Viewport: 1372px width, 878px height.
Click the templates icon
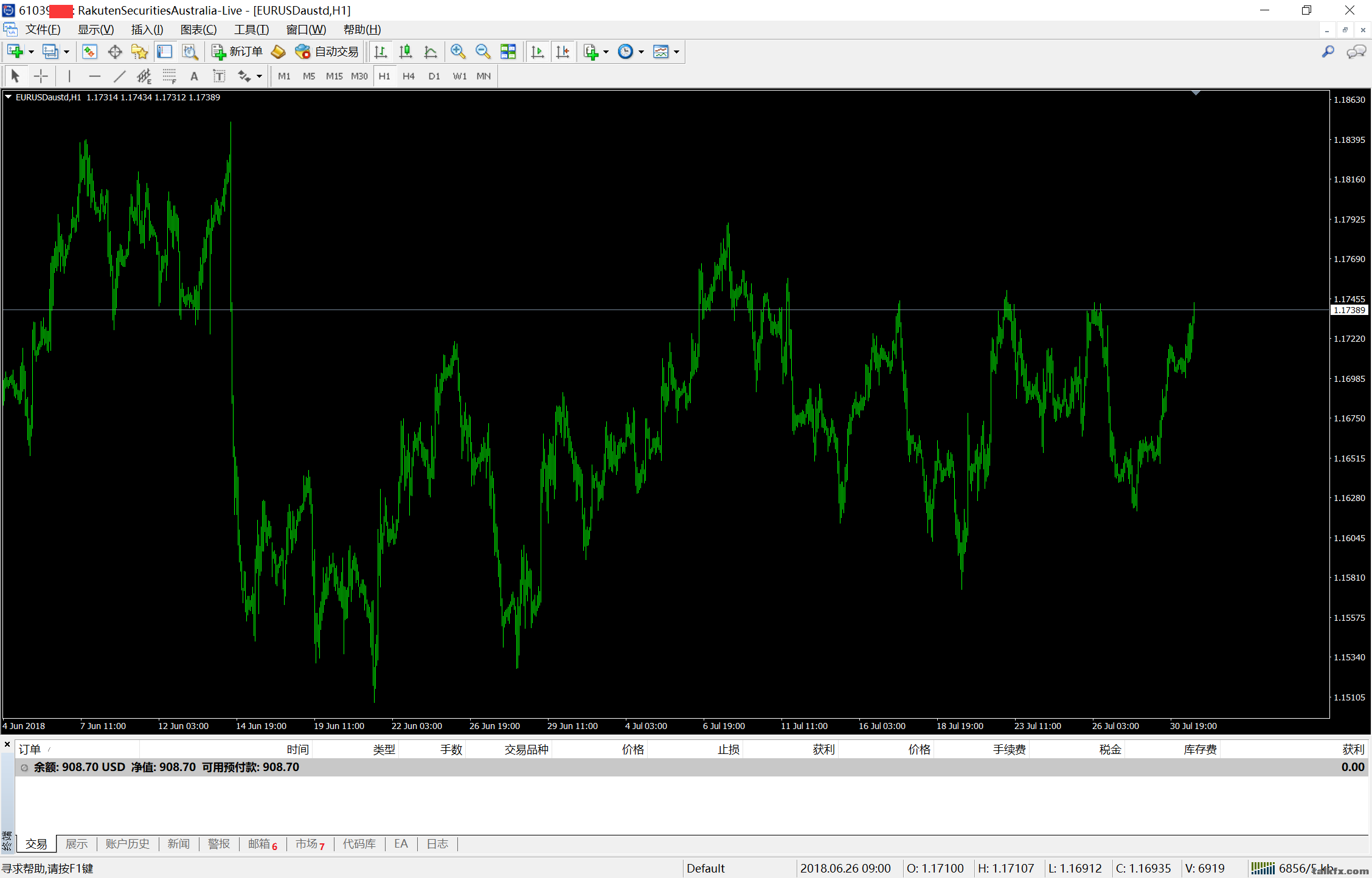(660, 52)
